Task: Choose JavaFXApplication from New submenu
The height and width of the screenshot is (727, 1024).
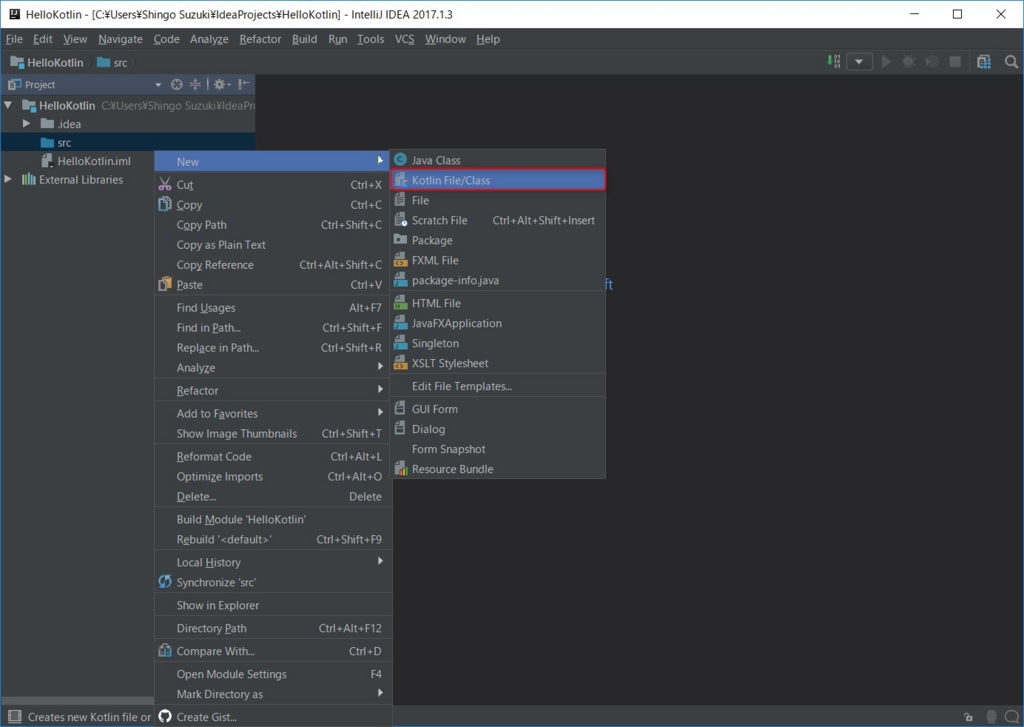Action: point(498,323)
